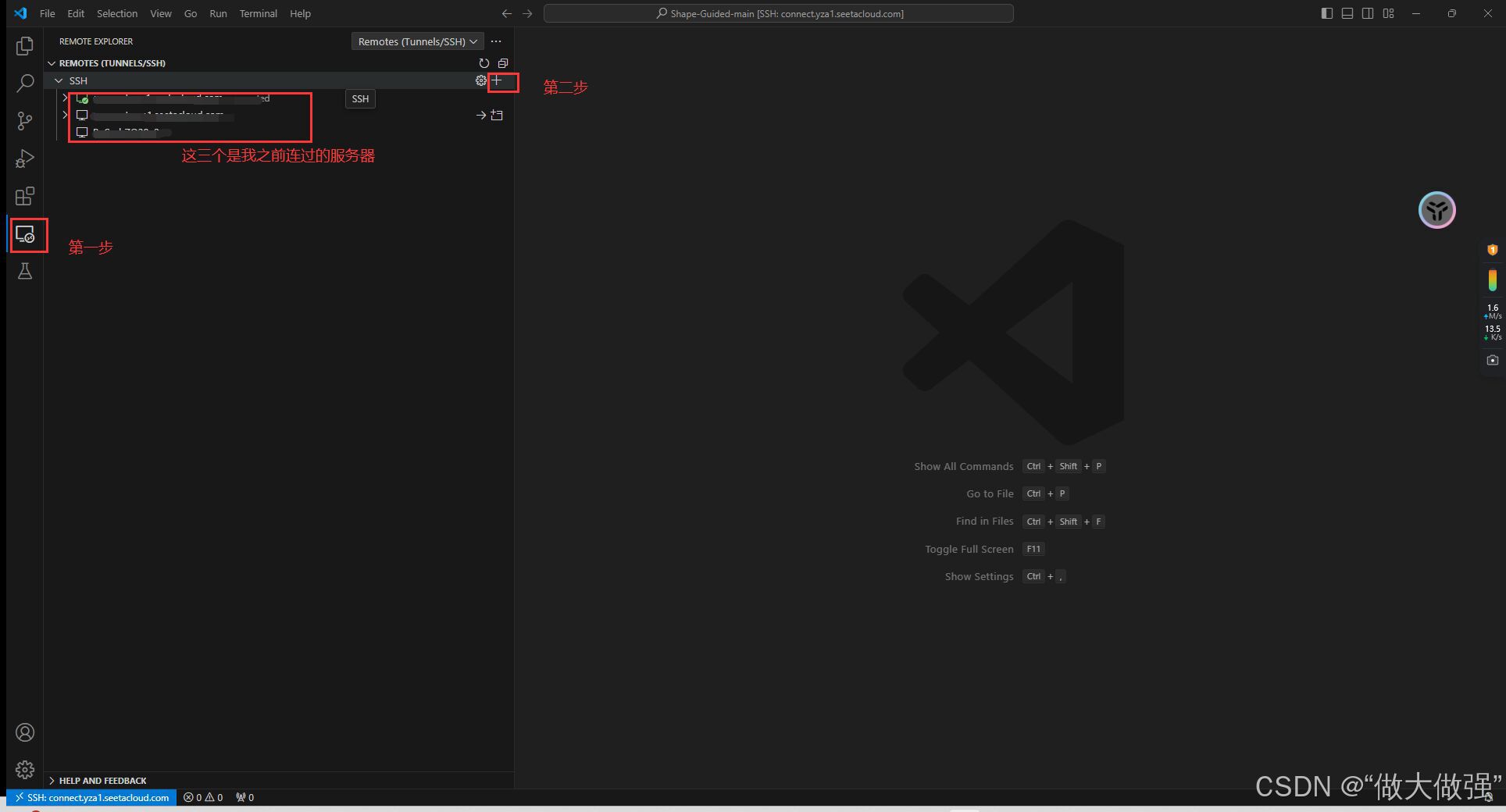Expand the first connected SSH host
The height and width of the screenshot is (812, 1506).
coord(65,98)
